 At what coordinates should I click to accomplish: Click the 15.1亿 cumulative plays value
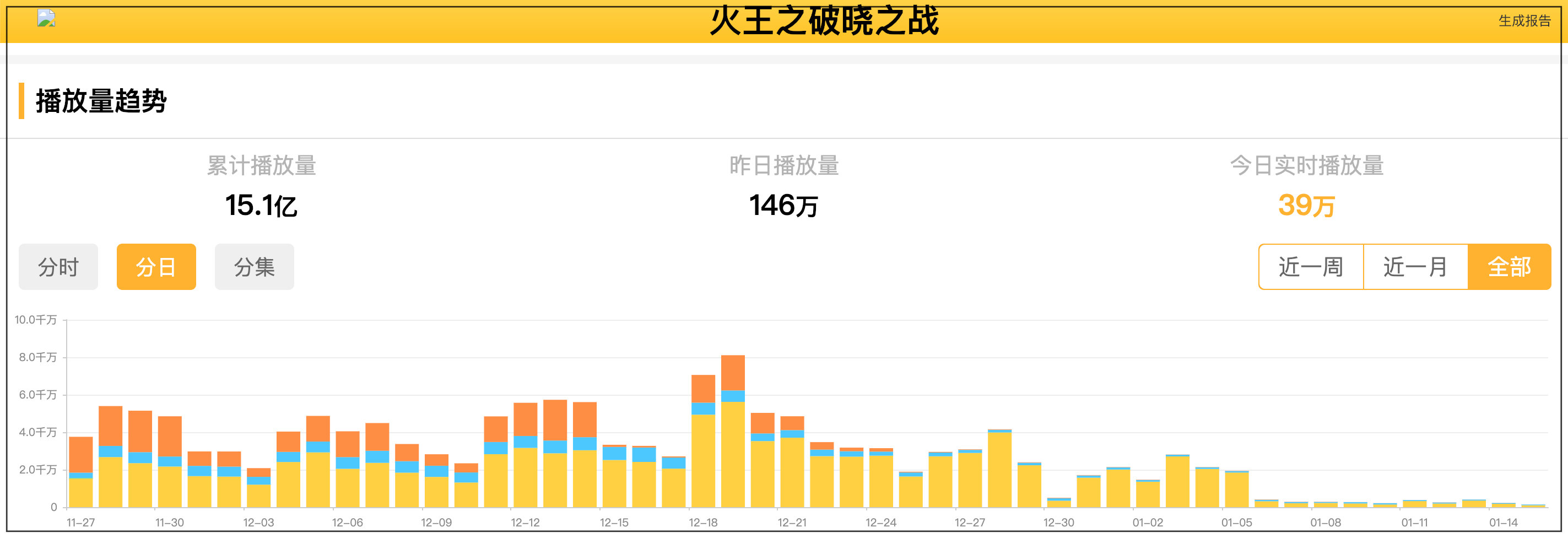coord(261,205)
